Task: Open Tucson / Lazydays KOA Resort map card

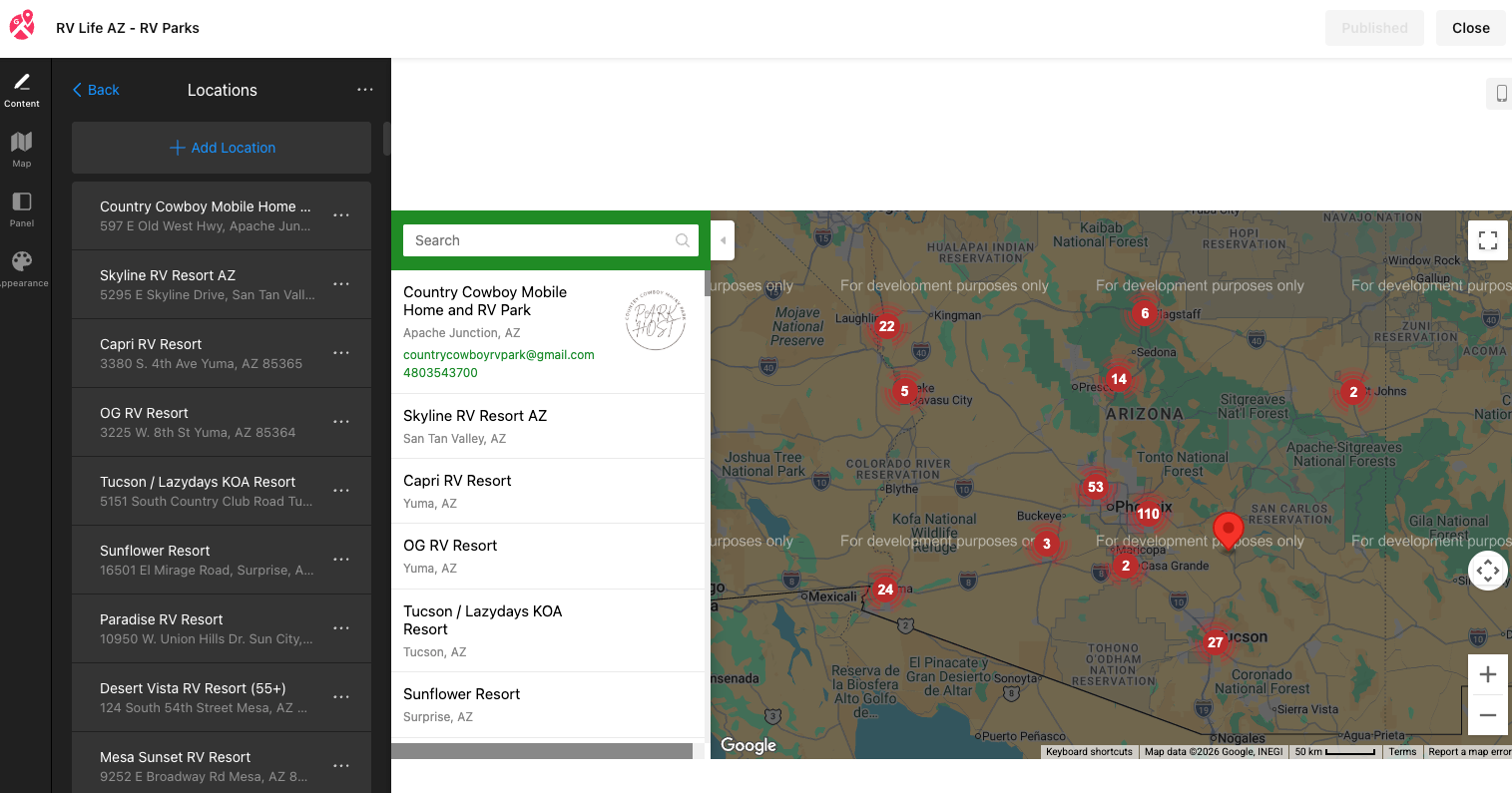Action: coord(549,630)
